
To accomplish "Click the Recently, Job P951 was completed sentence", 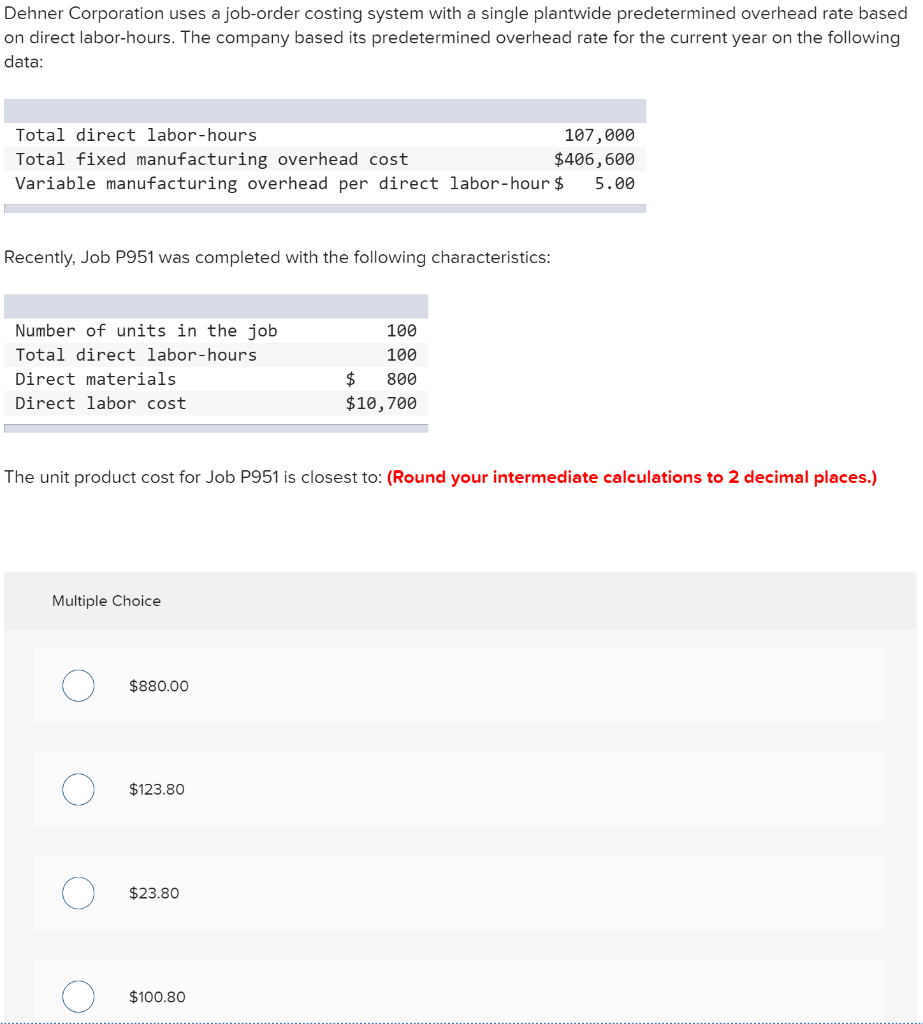I will (277, 257).
